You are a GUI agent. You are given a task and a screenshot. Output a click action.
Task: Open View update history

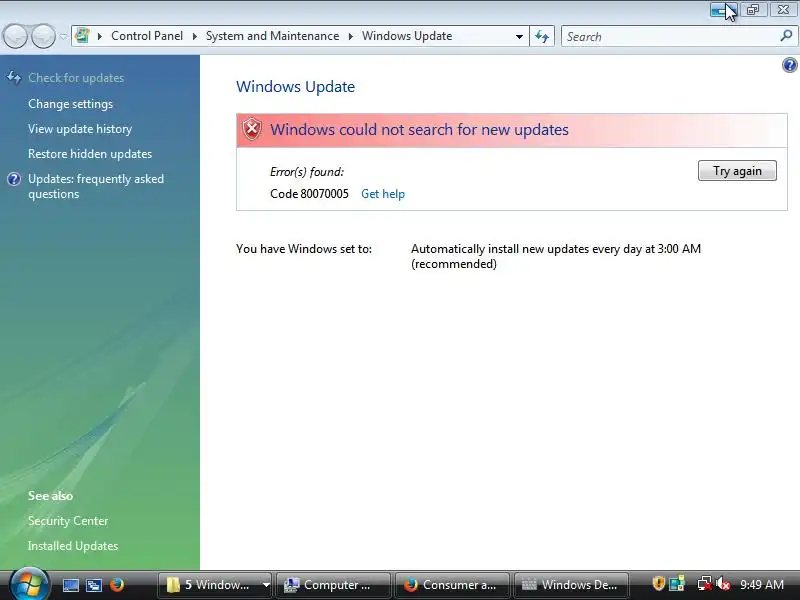(x=80, y=129)
